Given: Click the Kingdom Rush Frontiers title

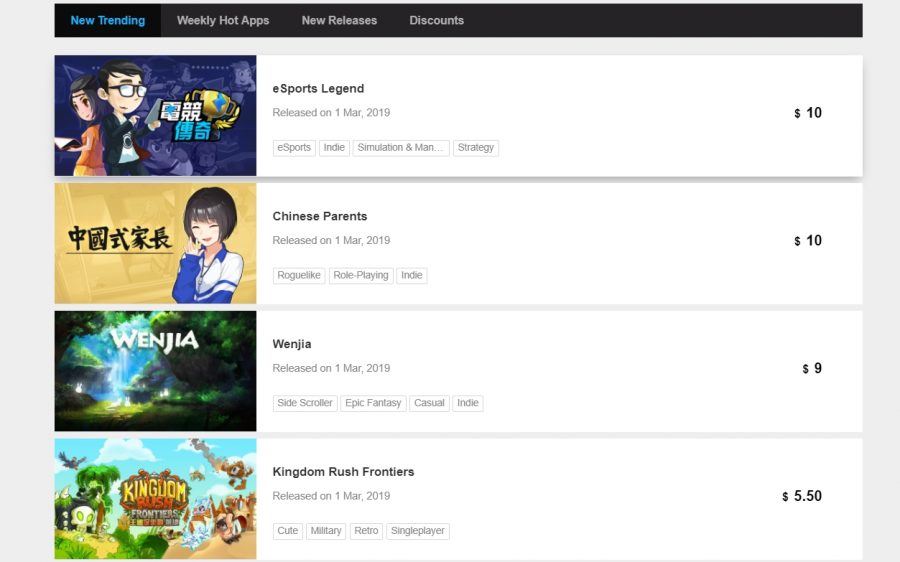Looking at the screenshot, I should point(343,472).
